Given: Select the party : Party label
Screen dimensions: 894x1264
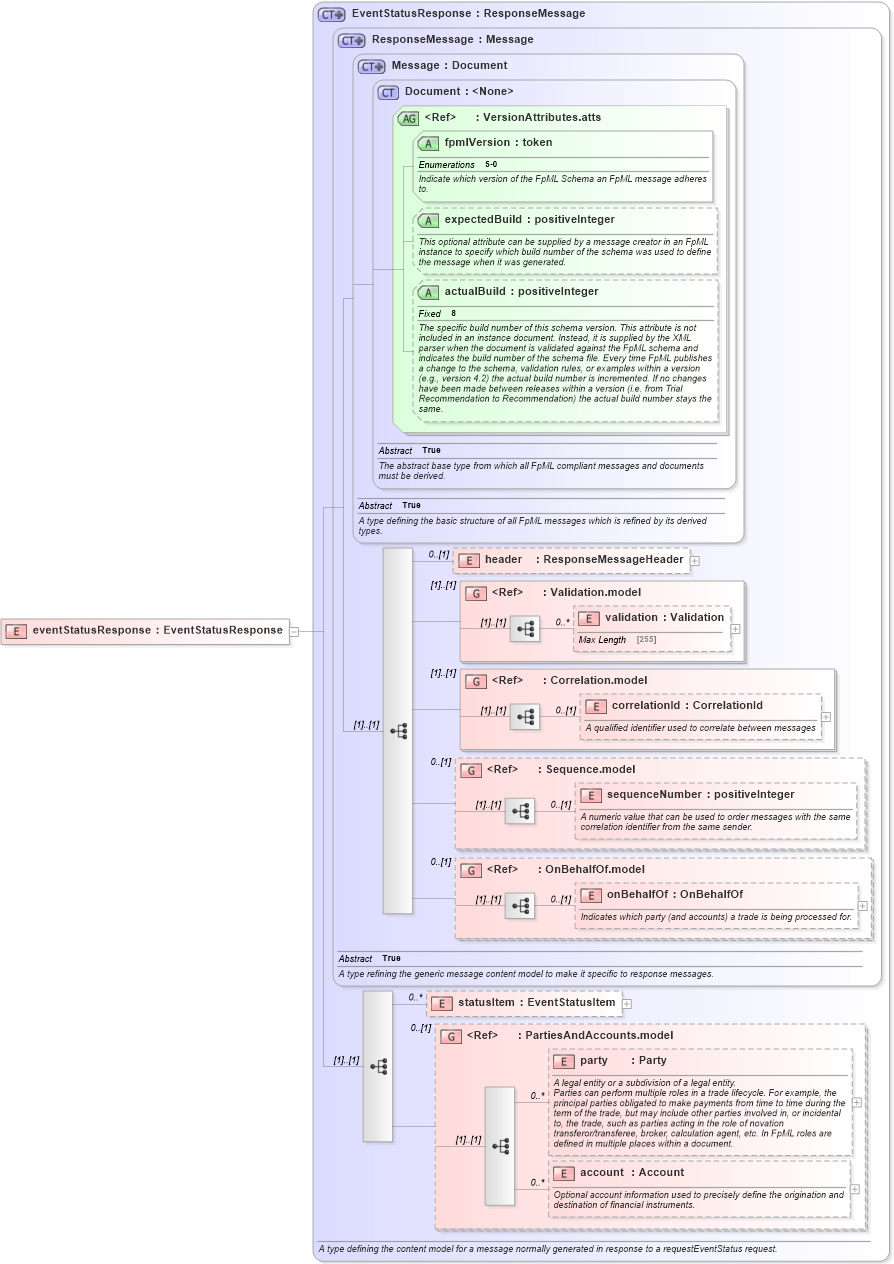Looking at the screenshot, I should click(624, 1061).
